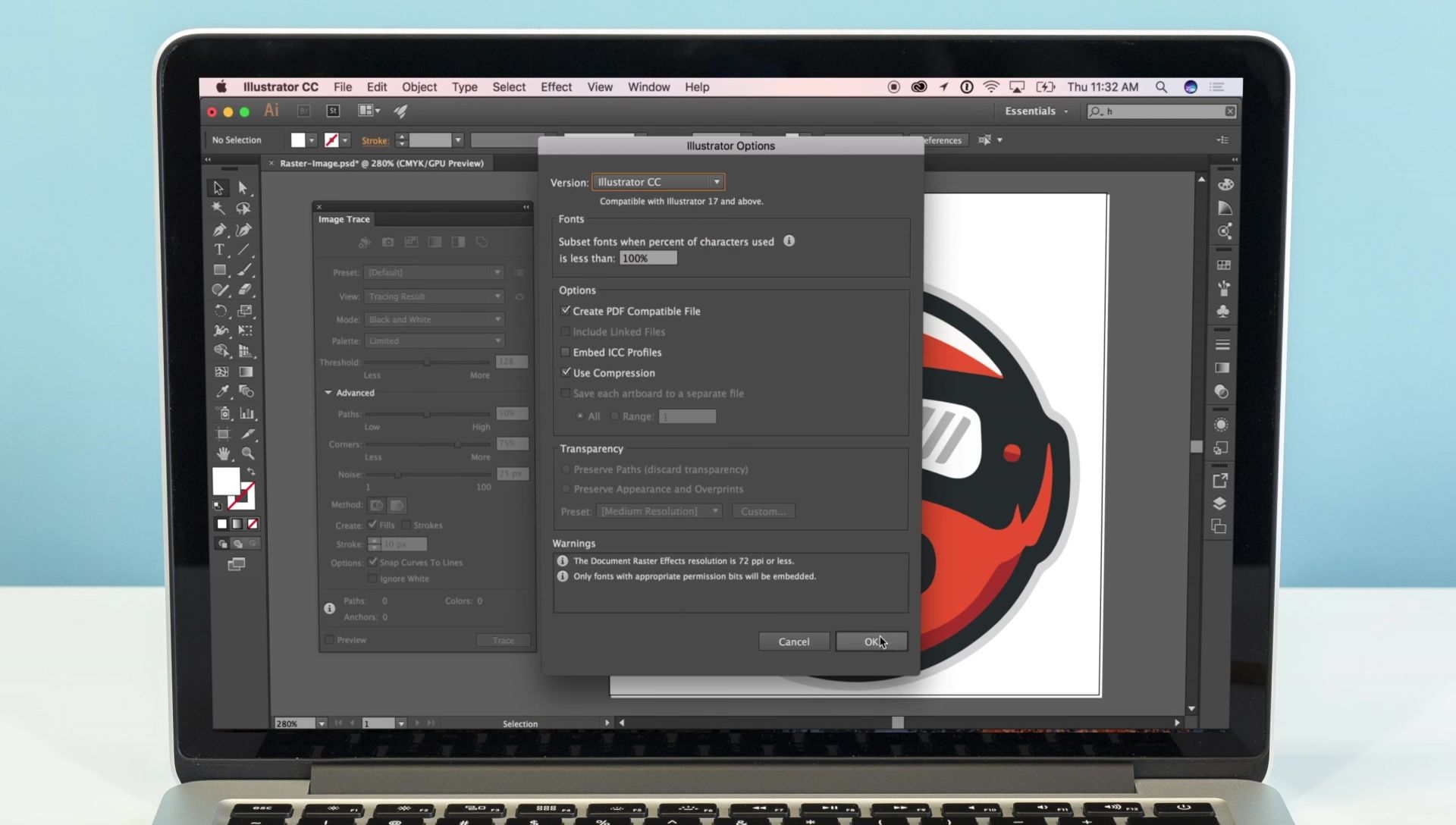The image size is (1456, 825).
Task: Select Preserve Appearance and Overprints radio
Action: 566,489
